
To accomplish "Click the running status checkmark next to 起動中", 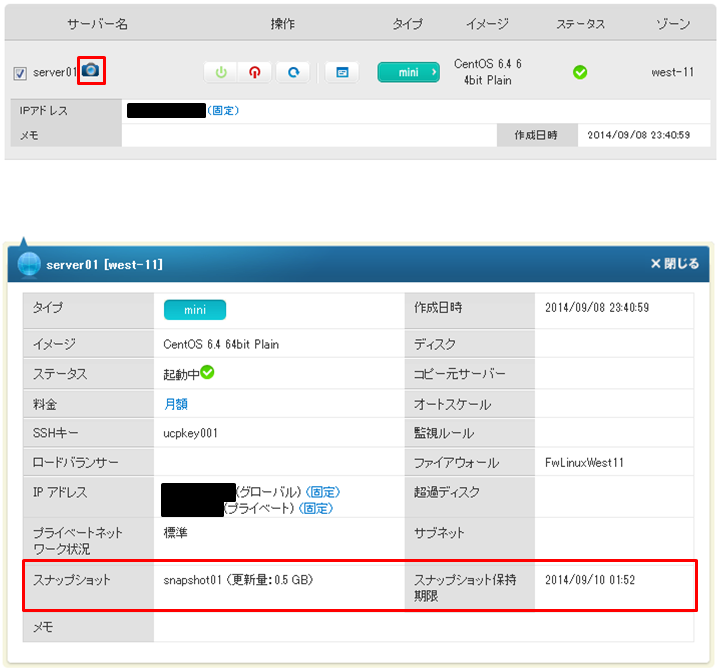I will pyautogui.click(x=207, y=373).
